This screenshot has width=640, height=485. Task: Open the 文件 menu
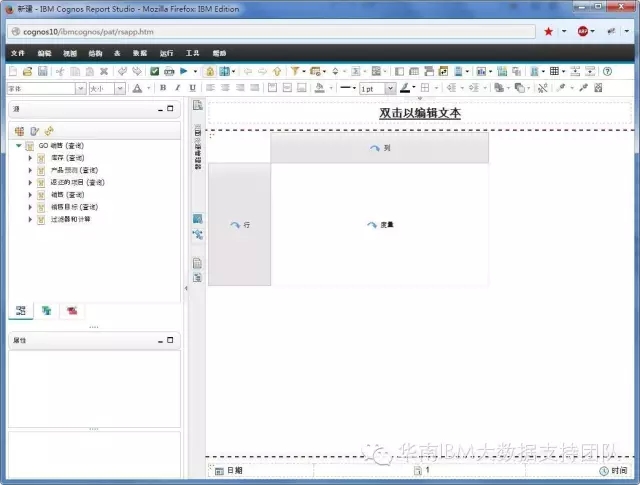click(18, 53)
